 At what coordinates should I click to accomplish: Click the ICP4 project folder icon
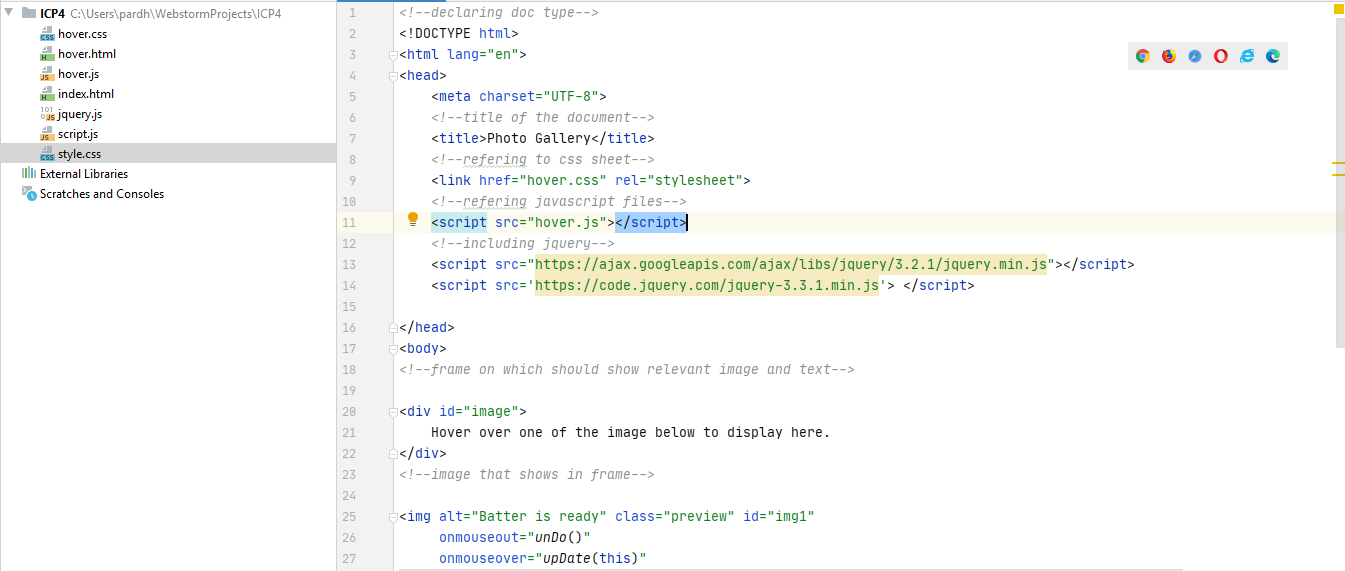[x=28, y=13]
